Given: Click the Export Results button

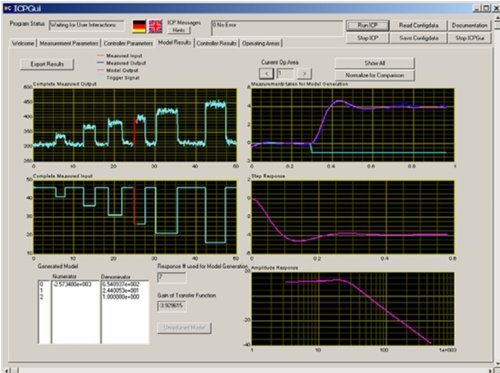Looking at the screenshot, I should coord(47,64).
